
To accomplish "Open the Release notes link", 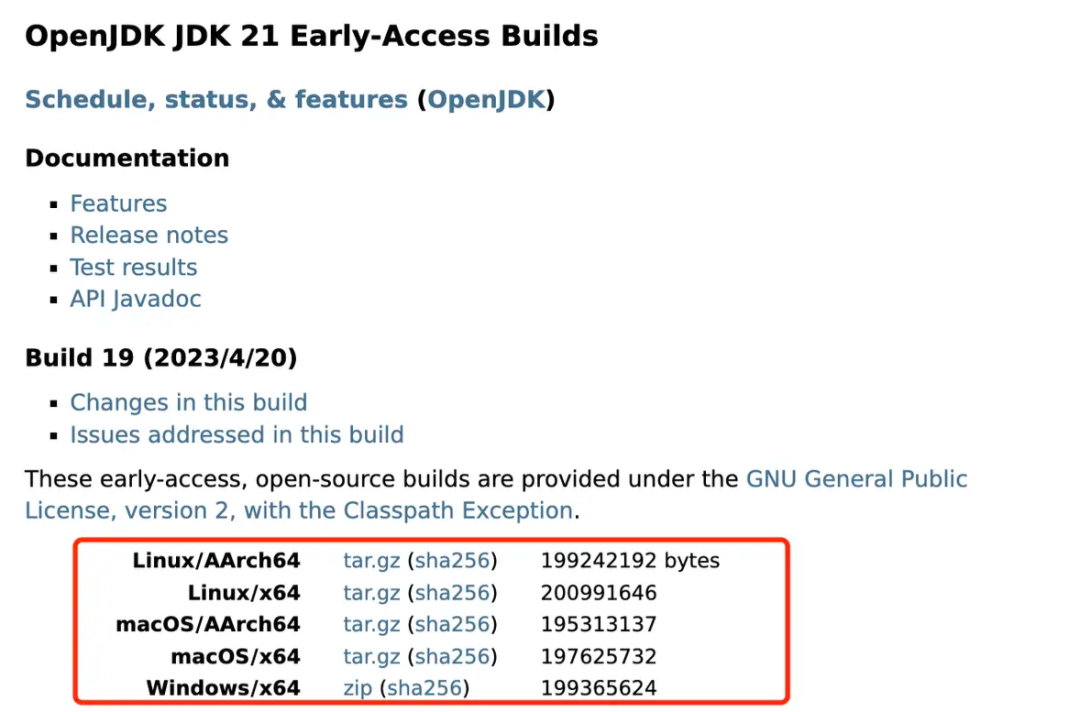I will [x=149, y=235].
